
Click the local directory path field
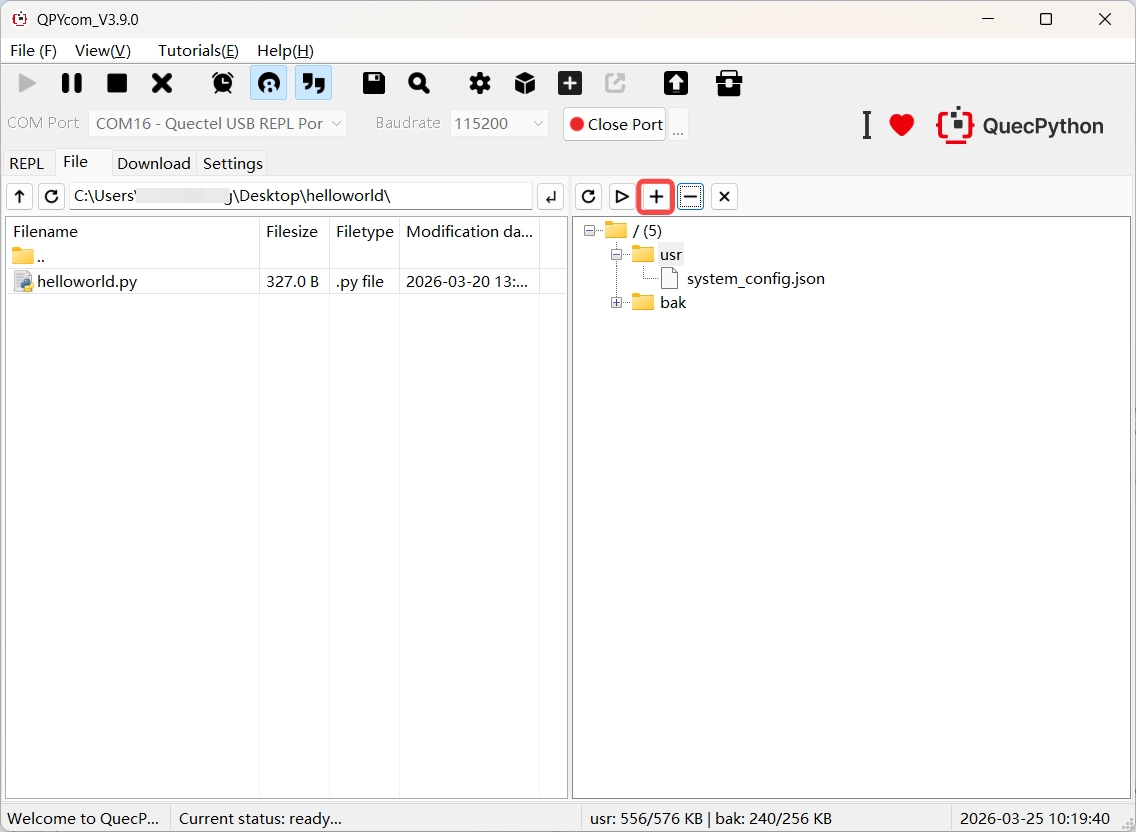point(300,196)
